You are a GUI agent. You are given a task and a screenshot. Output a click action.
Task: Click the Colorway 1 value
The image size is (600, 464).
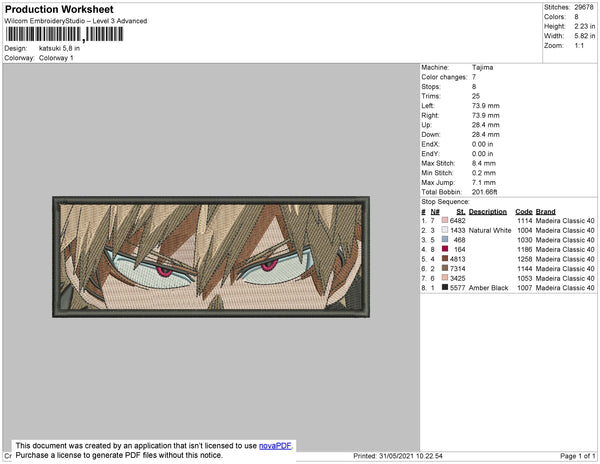tap(56, 58)
